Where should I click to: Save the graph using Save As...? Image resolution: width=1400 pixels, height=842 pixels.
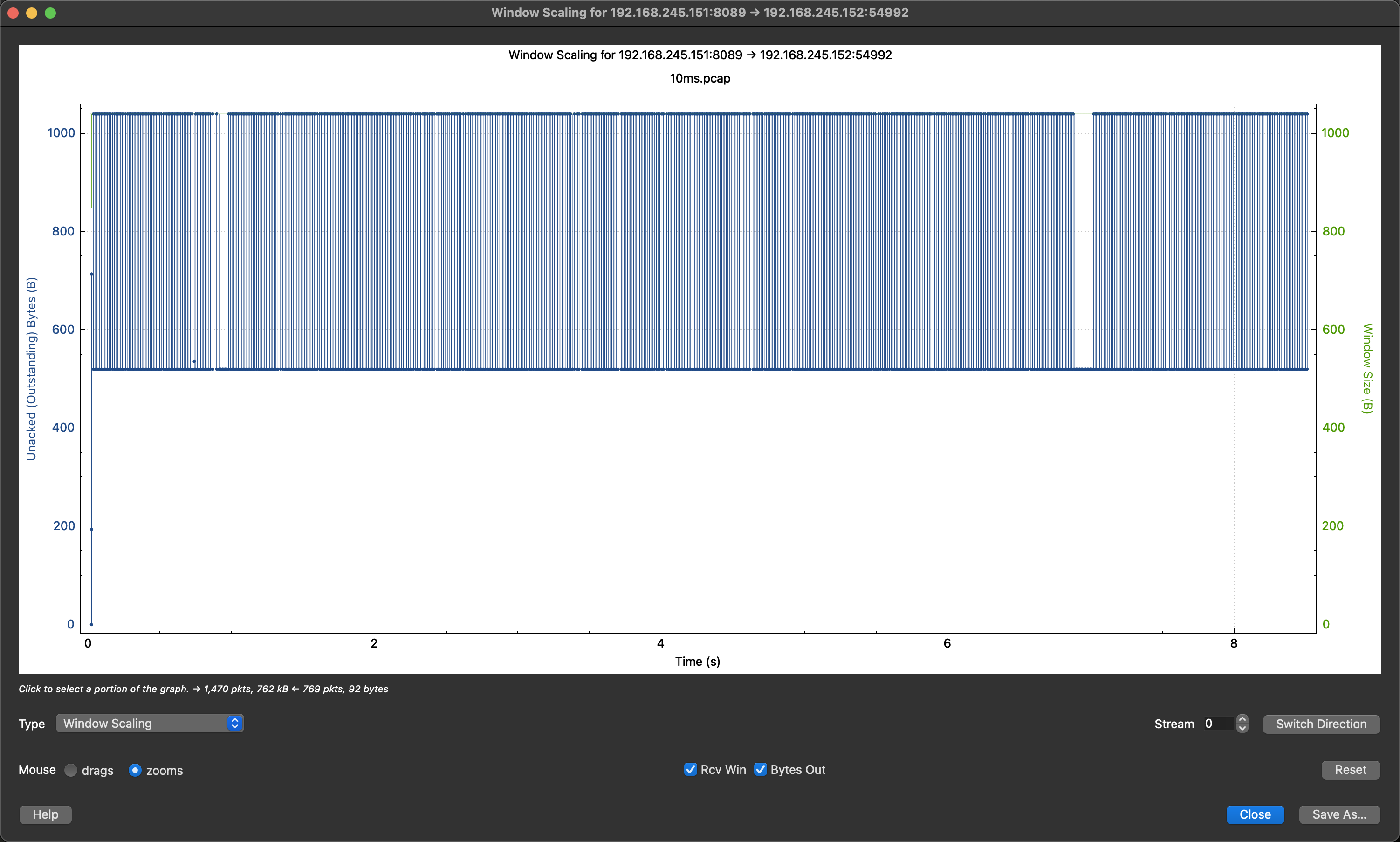tap(1339, 814)
